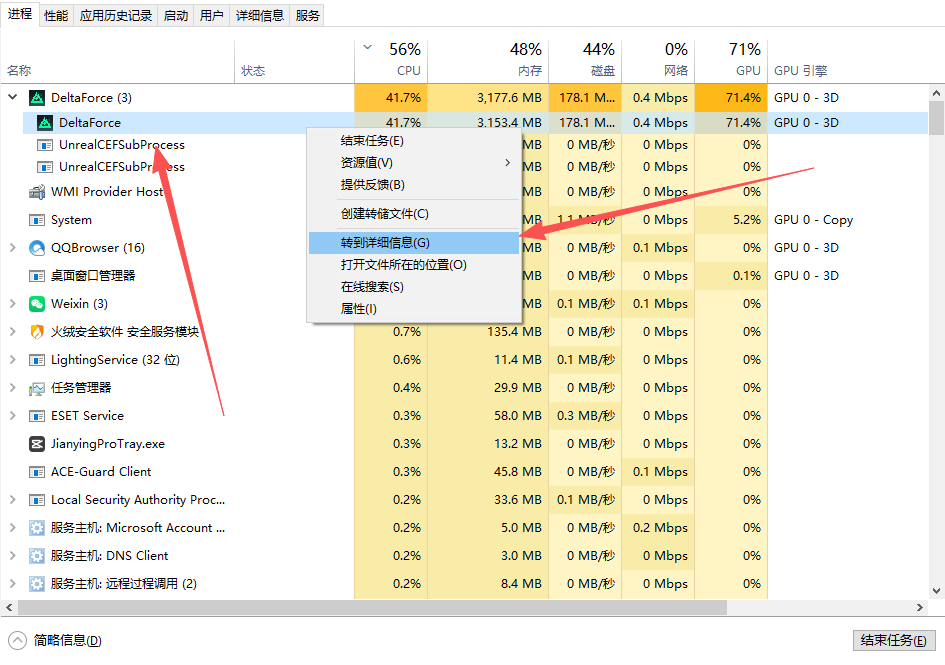Click the DeltaForce group process icon
945x665 pixels.
37,98
